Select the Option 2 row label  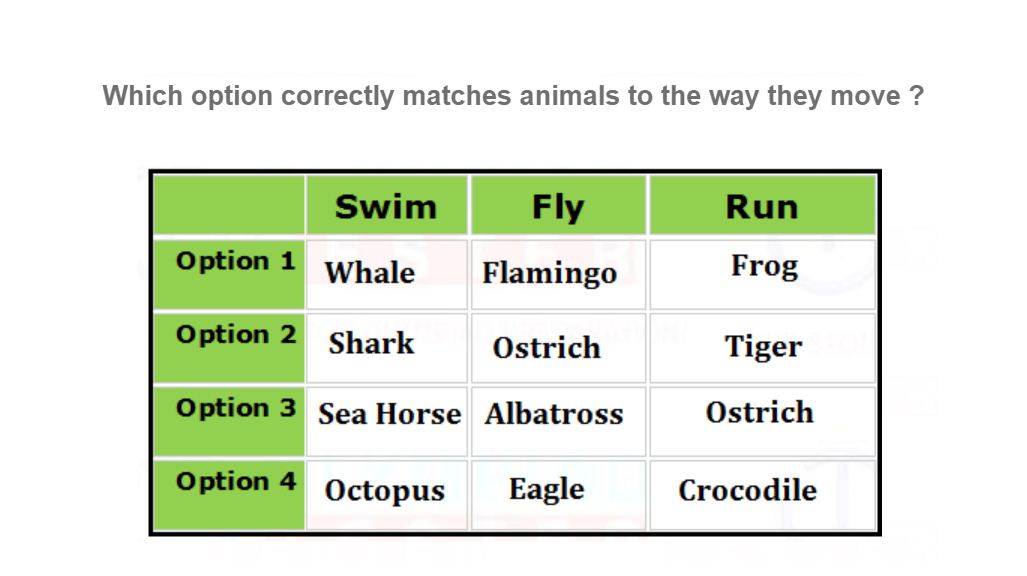[235, 335]
